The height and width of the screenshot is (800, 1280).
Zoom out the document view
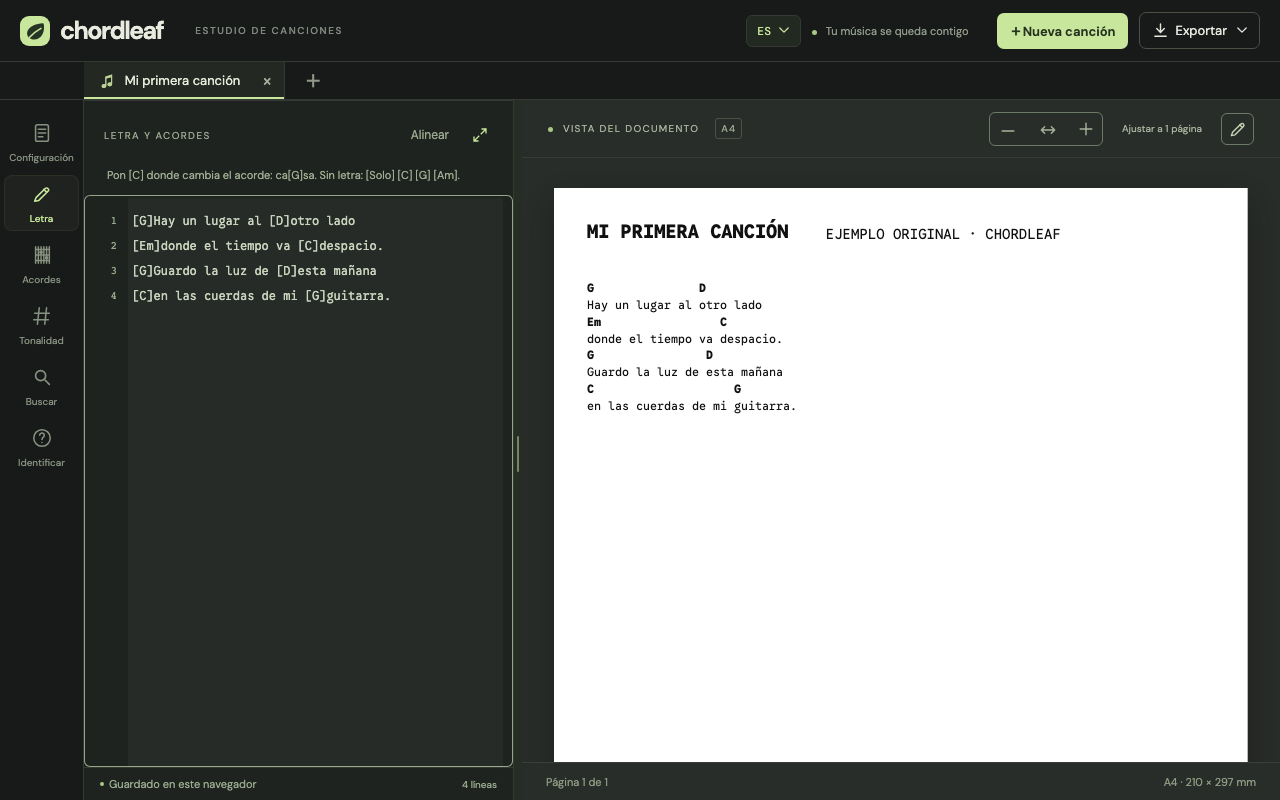pos(1008,130)
